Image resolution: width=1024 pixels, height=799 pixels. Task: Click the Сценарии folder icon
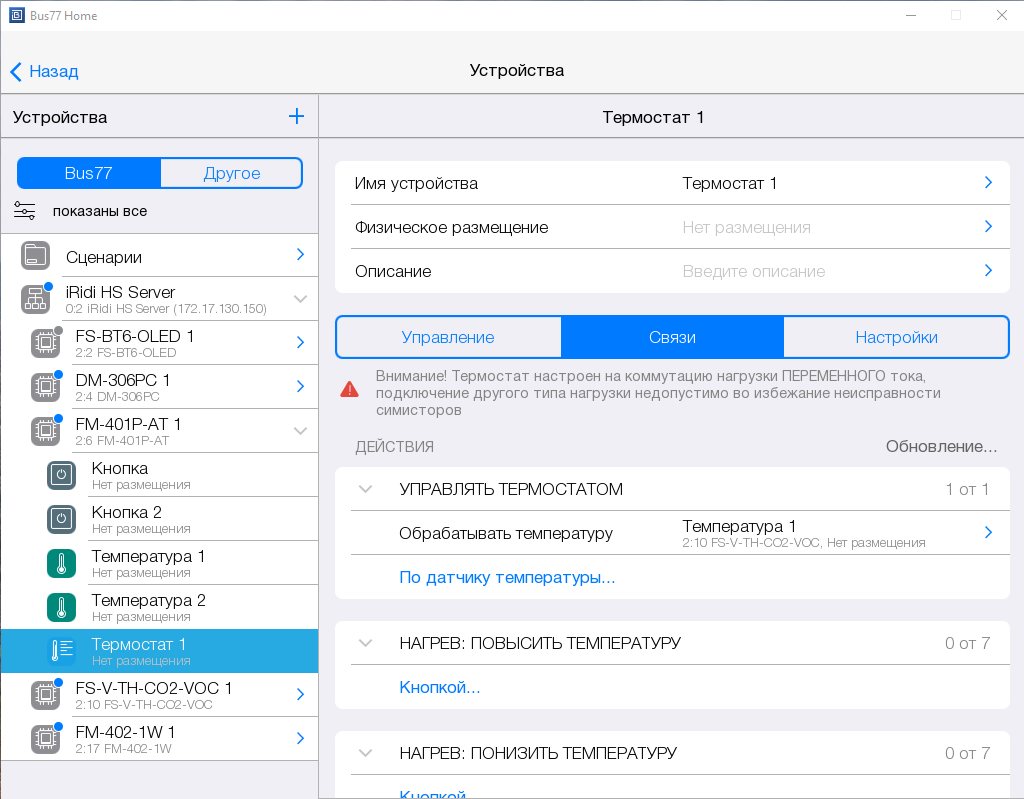(x=35, y=256)
